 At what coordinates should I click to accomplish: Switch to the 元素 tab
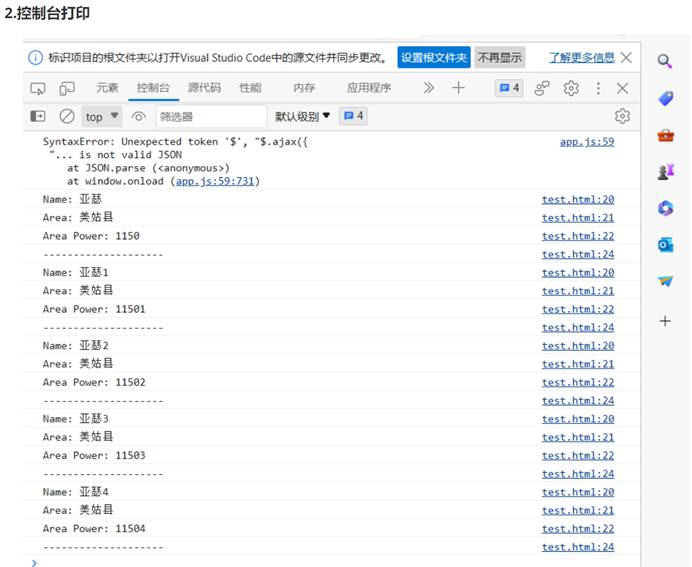(107, 88)
